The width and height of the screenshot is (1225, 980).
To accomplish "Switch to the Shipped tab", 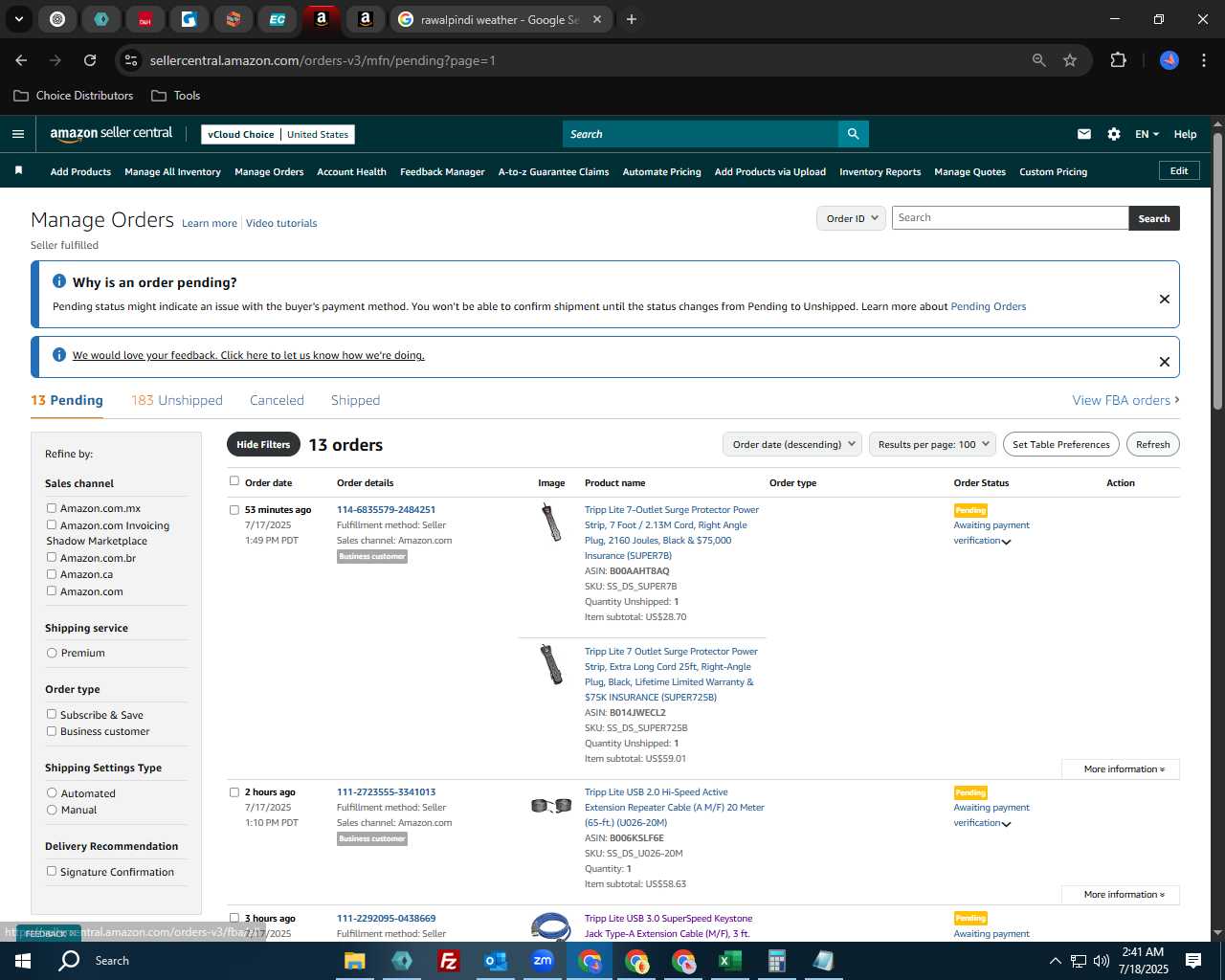I will pyautogui.click(x=355, y=400).
